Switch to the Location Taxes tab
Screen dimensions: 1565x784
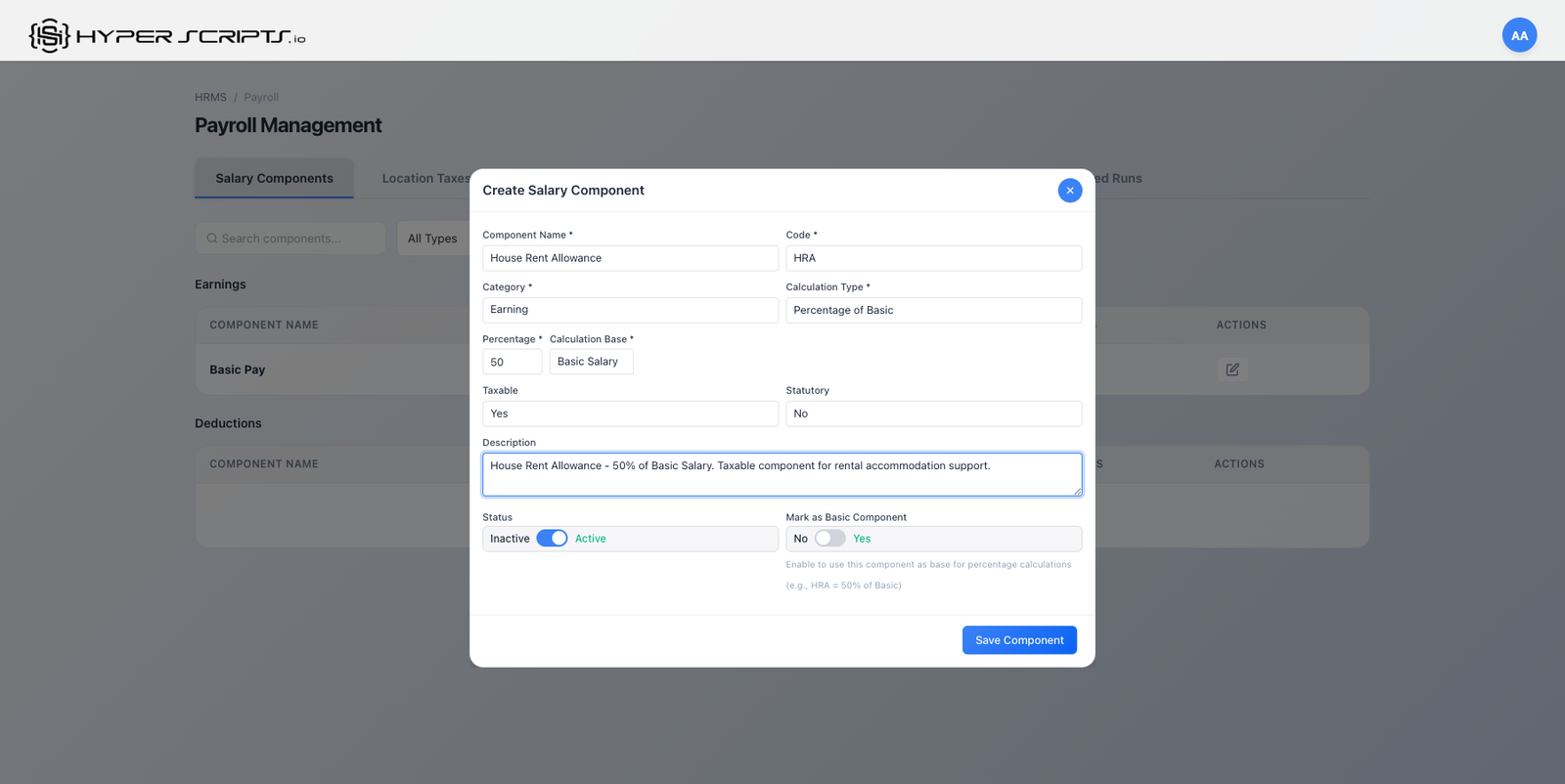pos(425,179)
